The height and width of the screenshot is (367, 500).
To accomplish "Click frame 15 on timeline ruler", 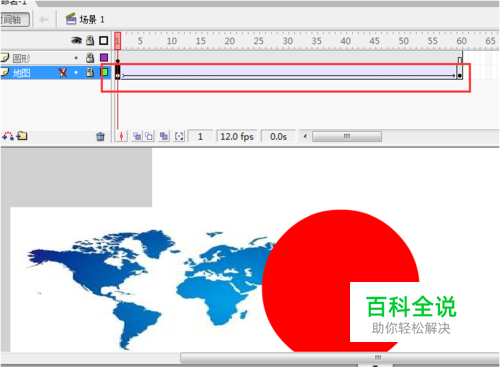I will click(x=201, y=41).
